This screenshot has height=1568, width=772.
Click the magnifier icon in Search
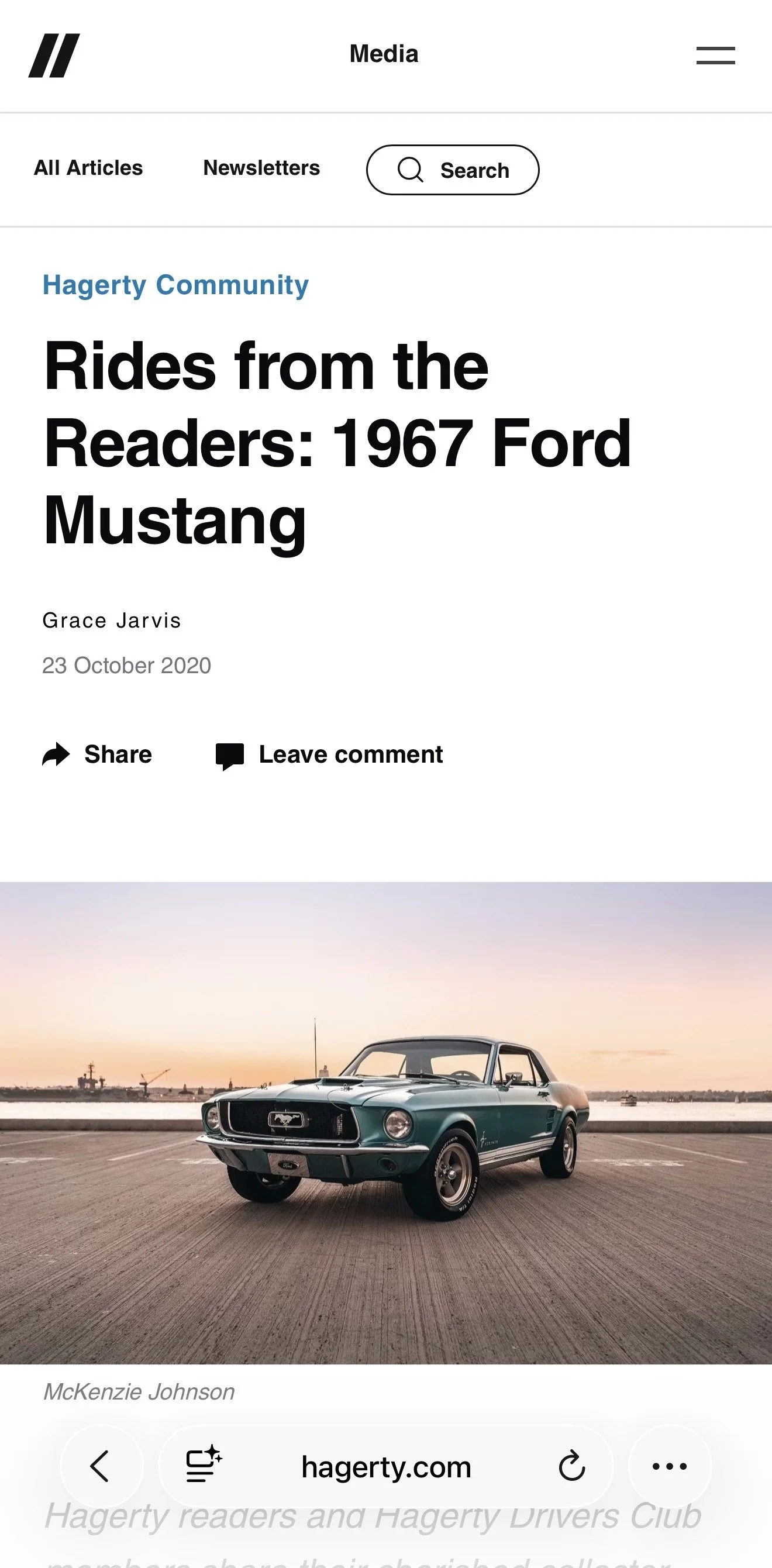coord(411,170)
